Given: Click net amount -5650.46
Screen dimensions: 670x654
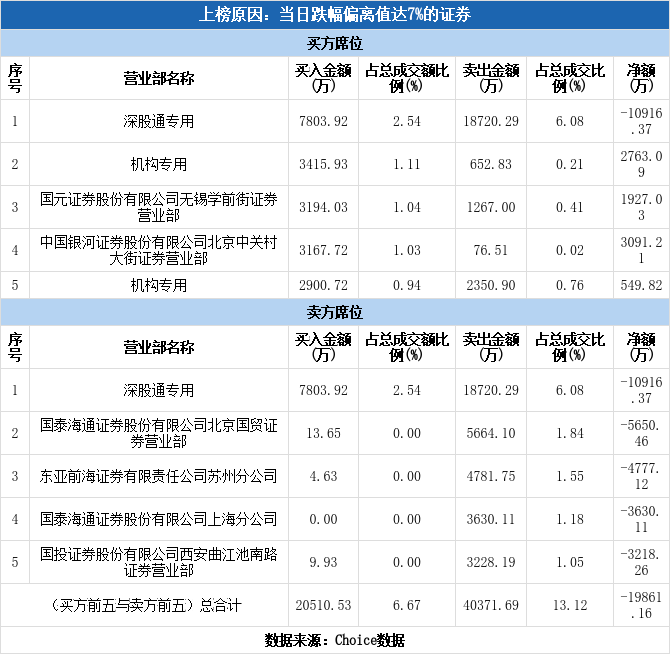Looking at the screenshot, I should click(641, 433).
